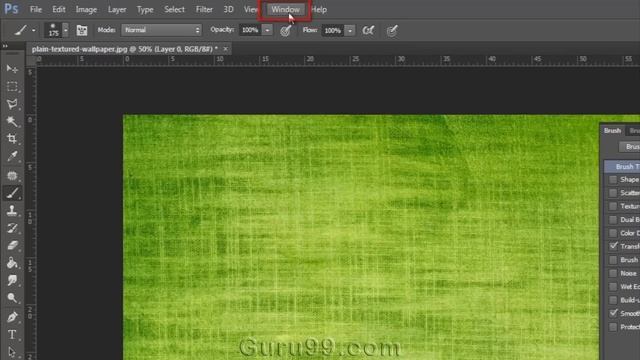
Task: Disable the Smoothing checkbox
Action: pos(613,313)
